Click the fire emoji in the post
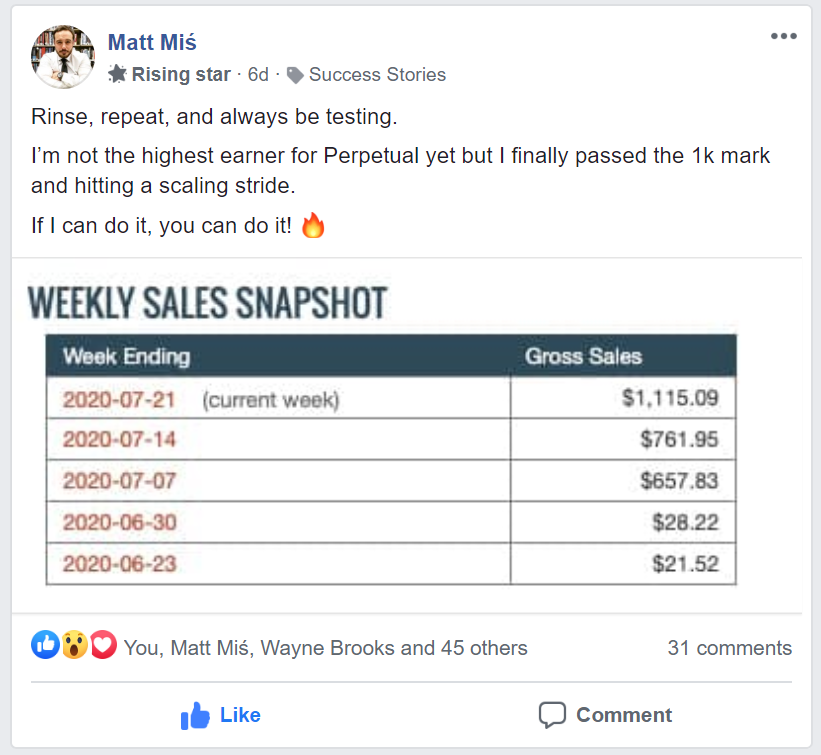 (313, 226)
